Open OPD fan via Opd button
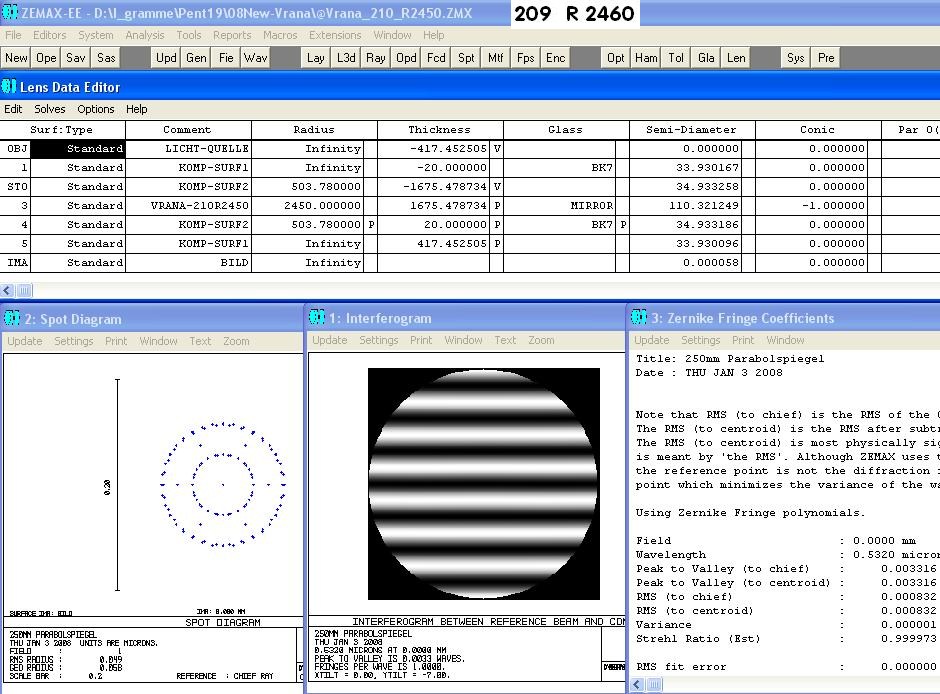Image resolution: width=940 pixels, height=694 pixels. coord(406,58)
